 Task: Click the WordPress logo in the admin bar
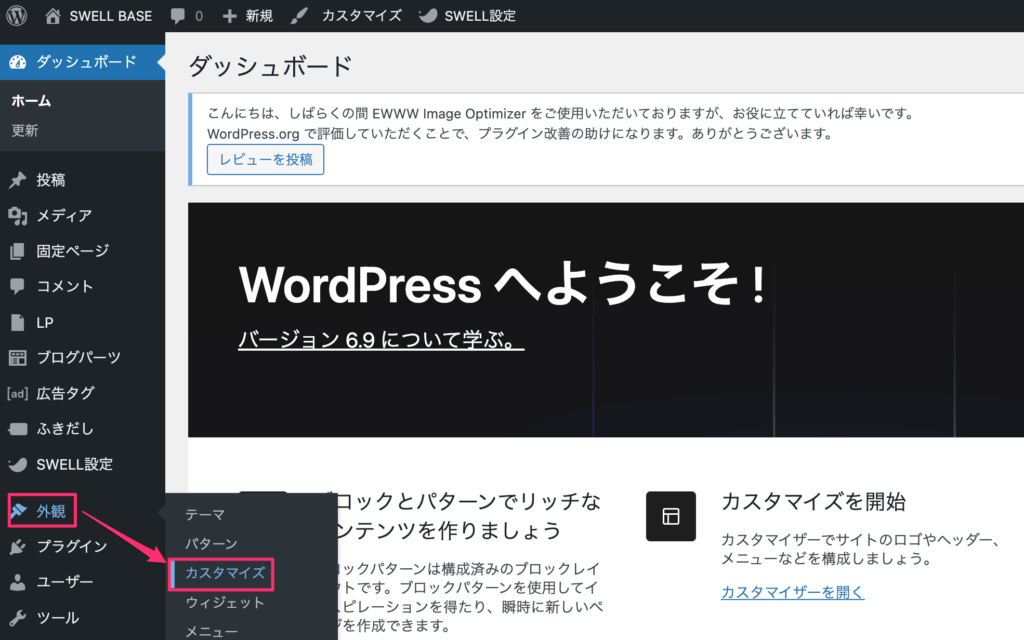(17, 15)
